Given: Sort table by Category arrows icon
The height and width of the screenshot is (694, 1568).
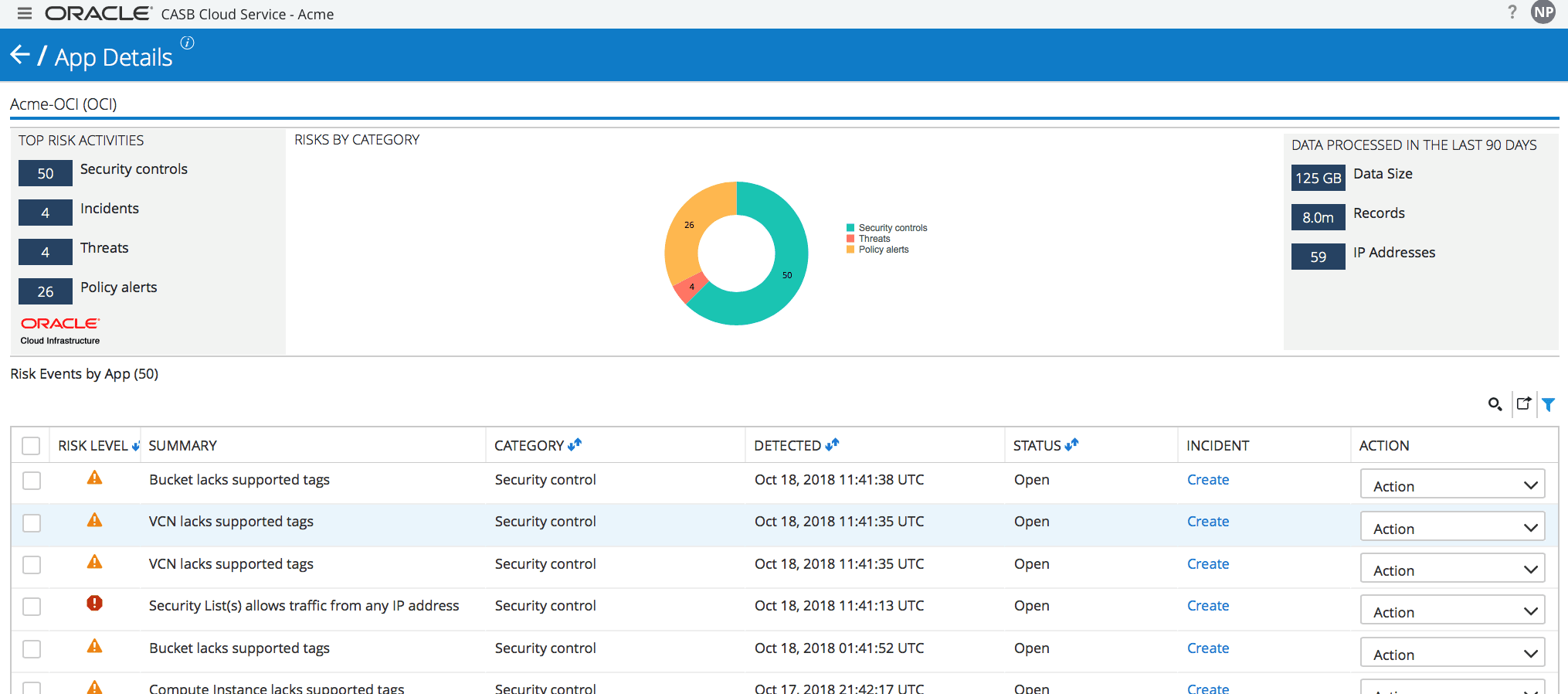Looking at the screenshot, I should pyautogui.click(x=574, y=444).
